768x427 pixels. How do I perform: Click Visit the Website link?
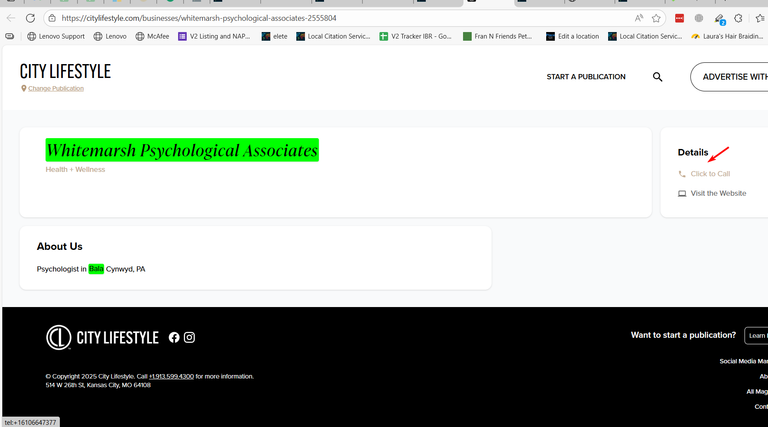coord(719,193)
